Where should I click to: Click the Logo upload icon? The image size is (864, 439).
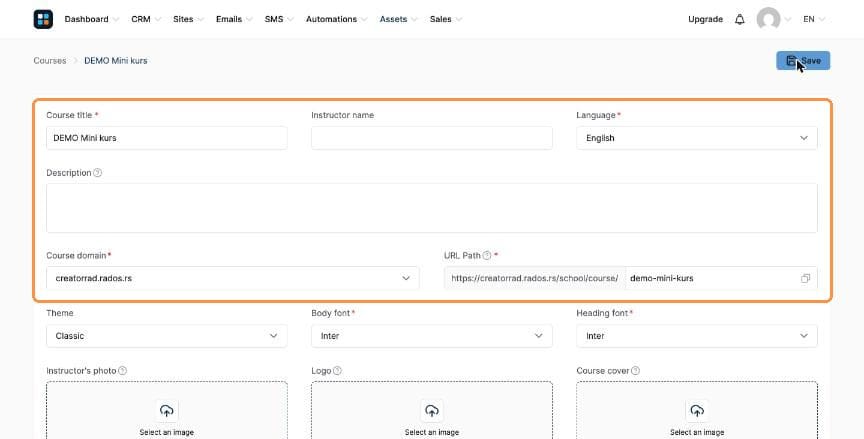click(431, 411)
